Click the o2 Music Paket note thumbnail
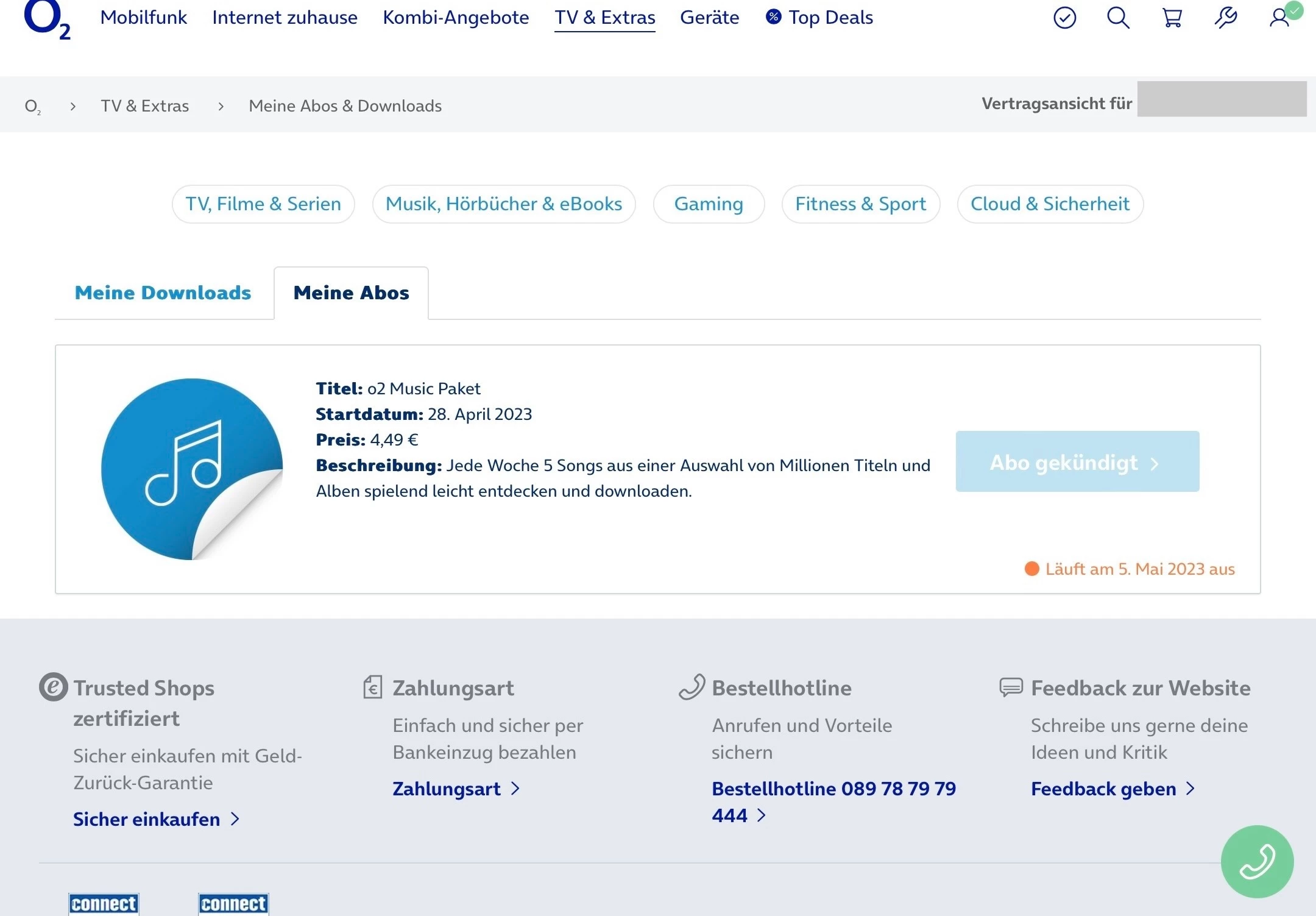Viewport: 1316px width, 916px height. point(192,469)
